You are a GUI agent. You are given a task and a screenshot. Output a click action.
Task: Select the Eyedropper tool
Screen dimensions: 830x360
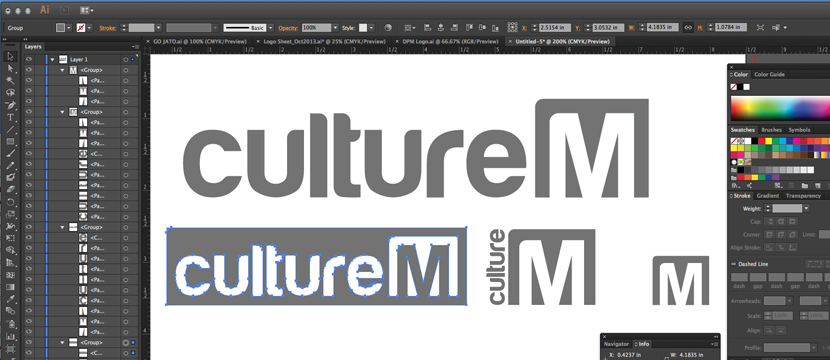click(x=11, y=299)
